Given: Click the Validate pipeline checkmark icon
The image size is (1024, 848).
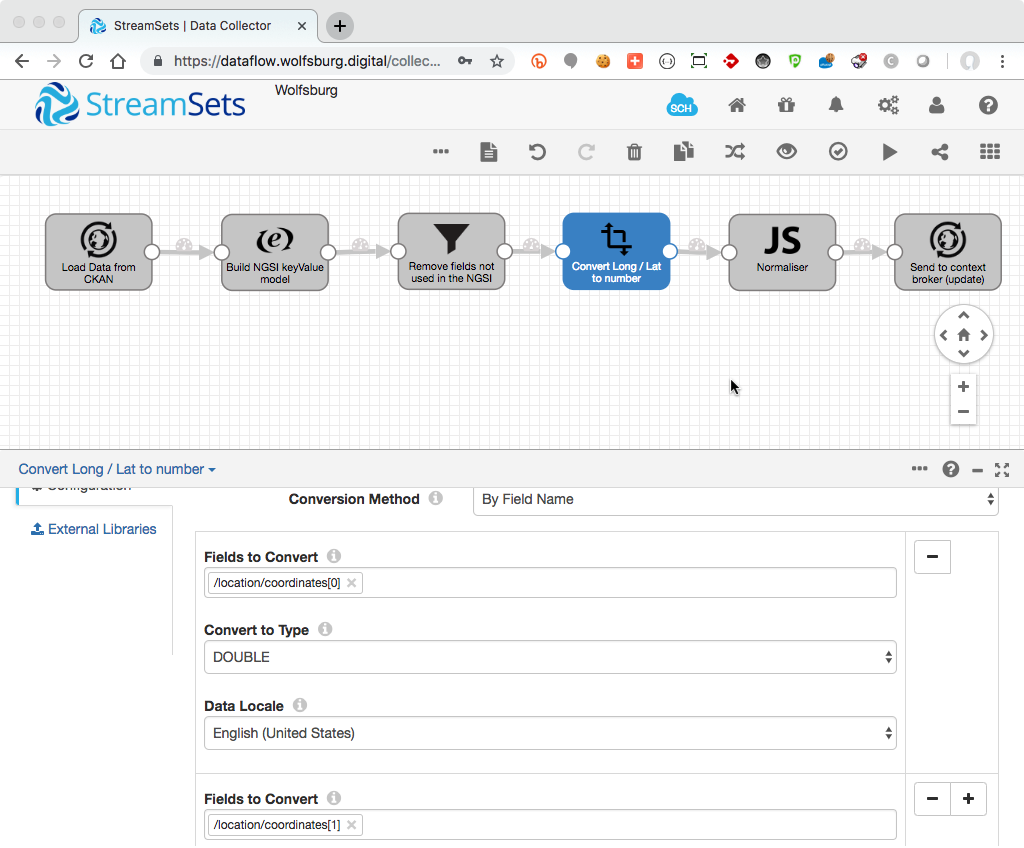Looking at the screenshot, I should (838, 152).
